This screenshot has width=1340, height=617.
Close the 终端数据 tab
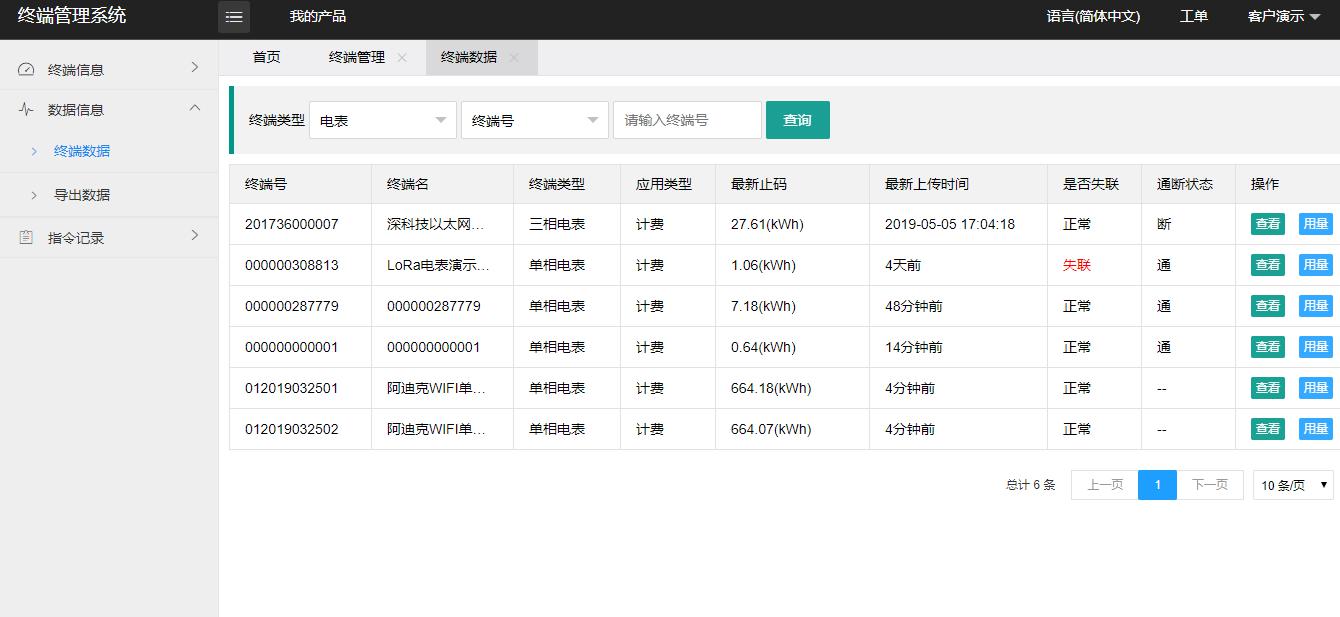[x=514, y=58]
